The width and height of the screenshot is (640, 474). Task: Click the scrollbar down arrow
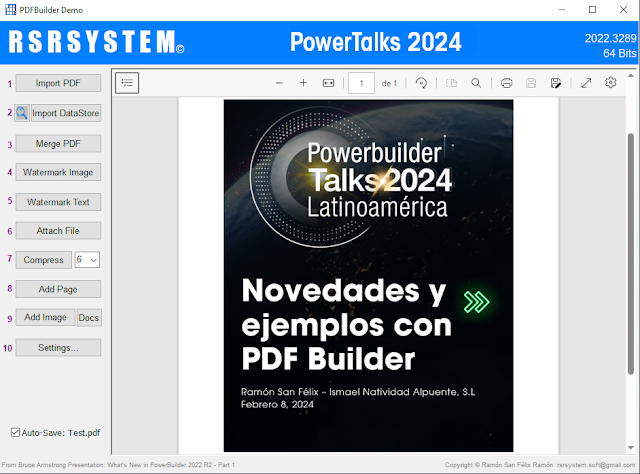[631, 448]
